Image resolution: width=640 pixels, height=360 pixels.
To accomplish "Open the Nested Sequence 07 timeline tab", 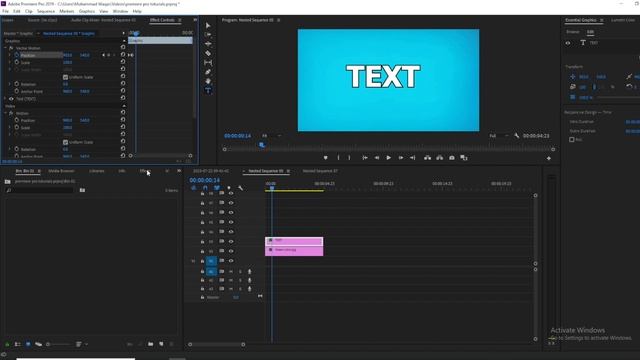I will (x=320, y=171).
